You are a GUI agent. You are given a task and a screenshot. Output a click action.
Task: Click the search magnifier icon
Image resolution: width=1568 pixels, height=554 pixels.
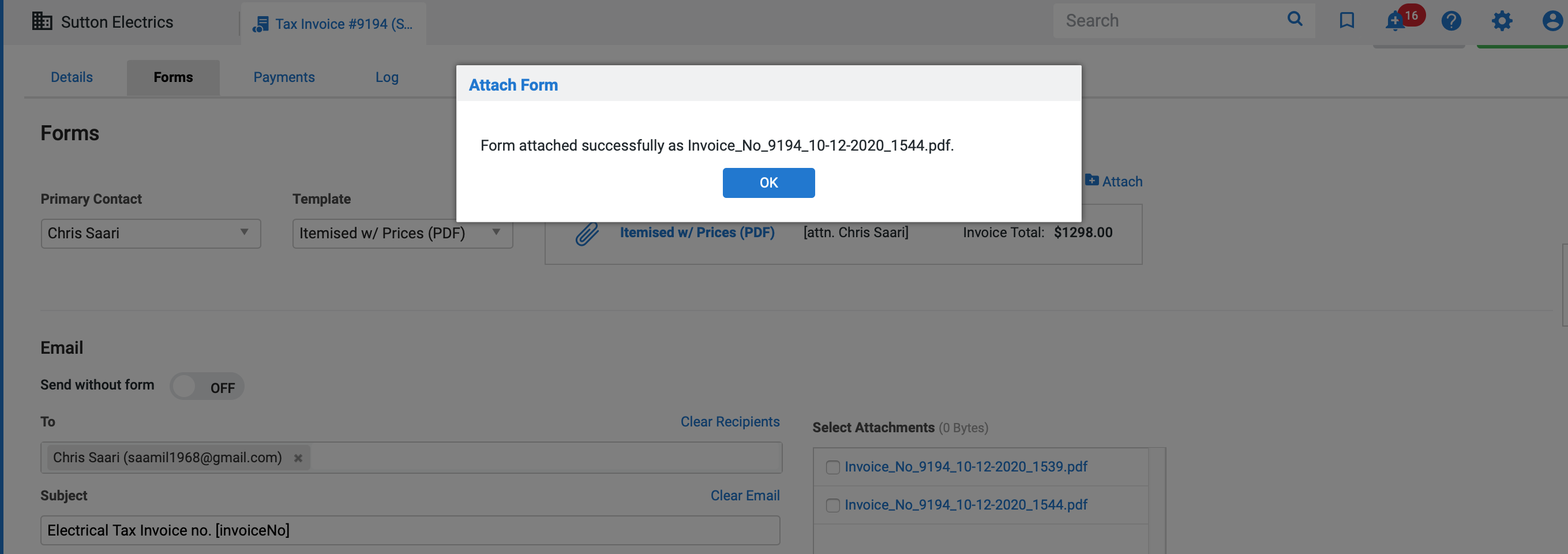pyautogui.click(x=1295, y=20)
